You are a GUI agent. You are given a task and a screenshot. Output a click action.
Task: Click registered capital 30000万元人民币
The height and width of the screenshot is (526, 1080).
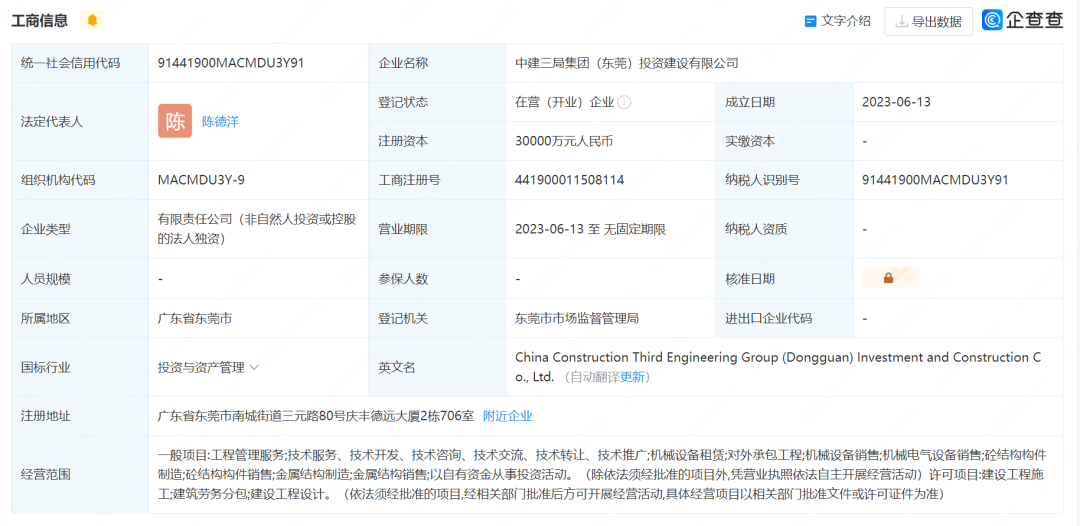[x=564, y=141]
